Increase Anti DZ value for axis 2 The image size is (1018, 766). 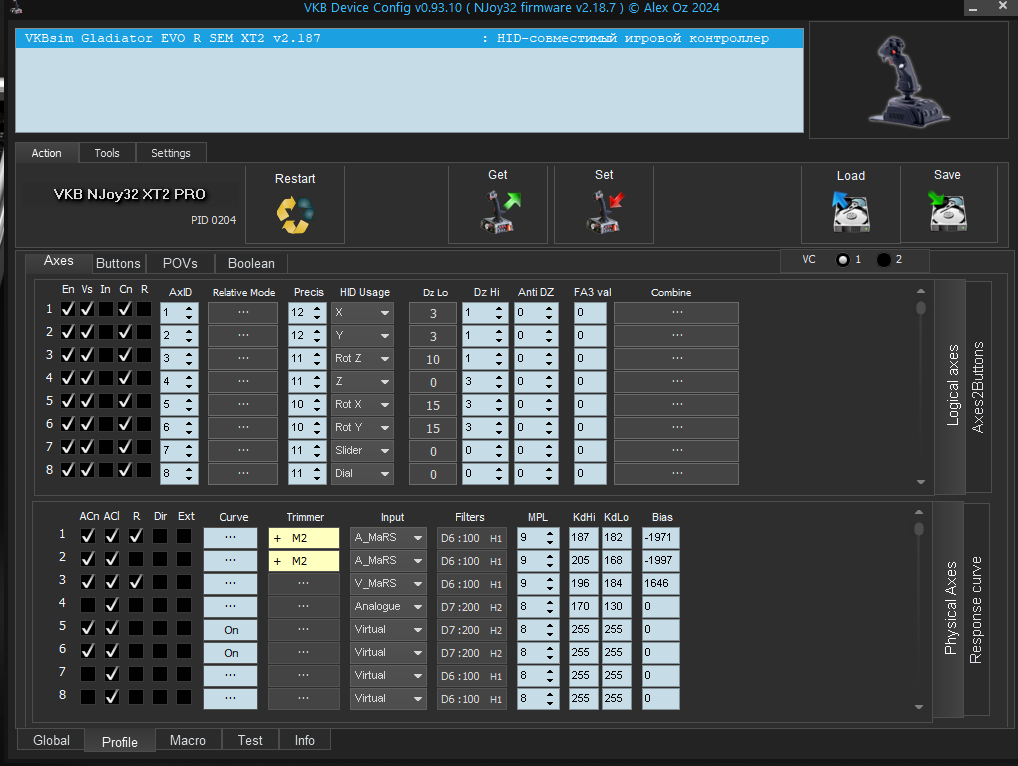pyautogui.click(x=549, y=332)
